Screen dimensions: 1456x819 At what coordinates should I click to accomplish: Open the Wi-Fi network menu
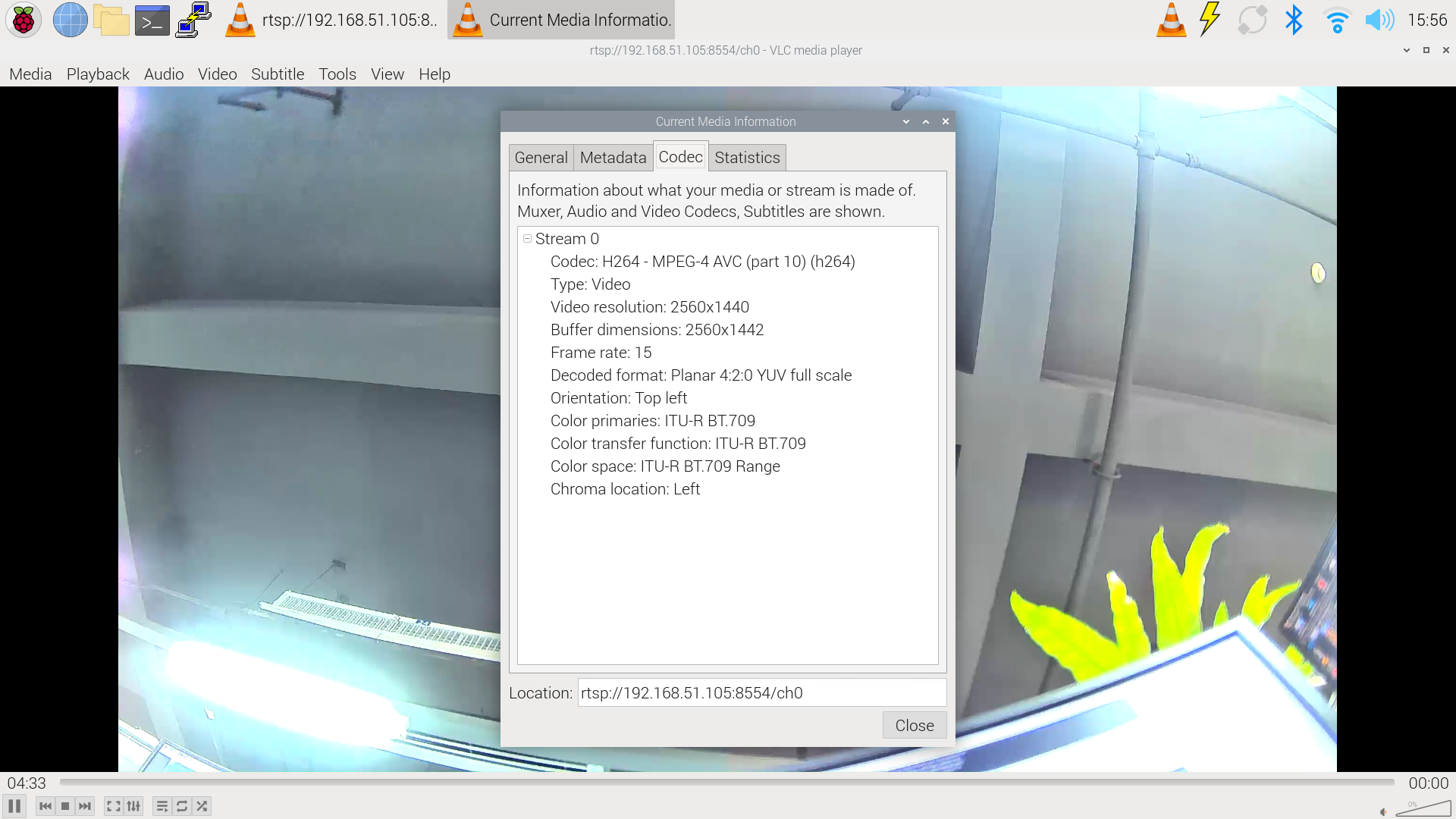[1337, 20]
